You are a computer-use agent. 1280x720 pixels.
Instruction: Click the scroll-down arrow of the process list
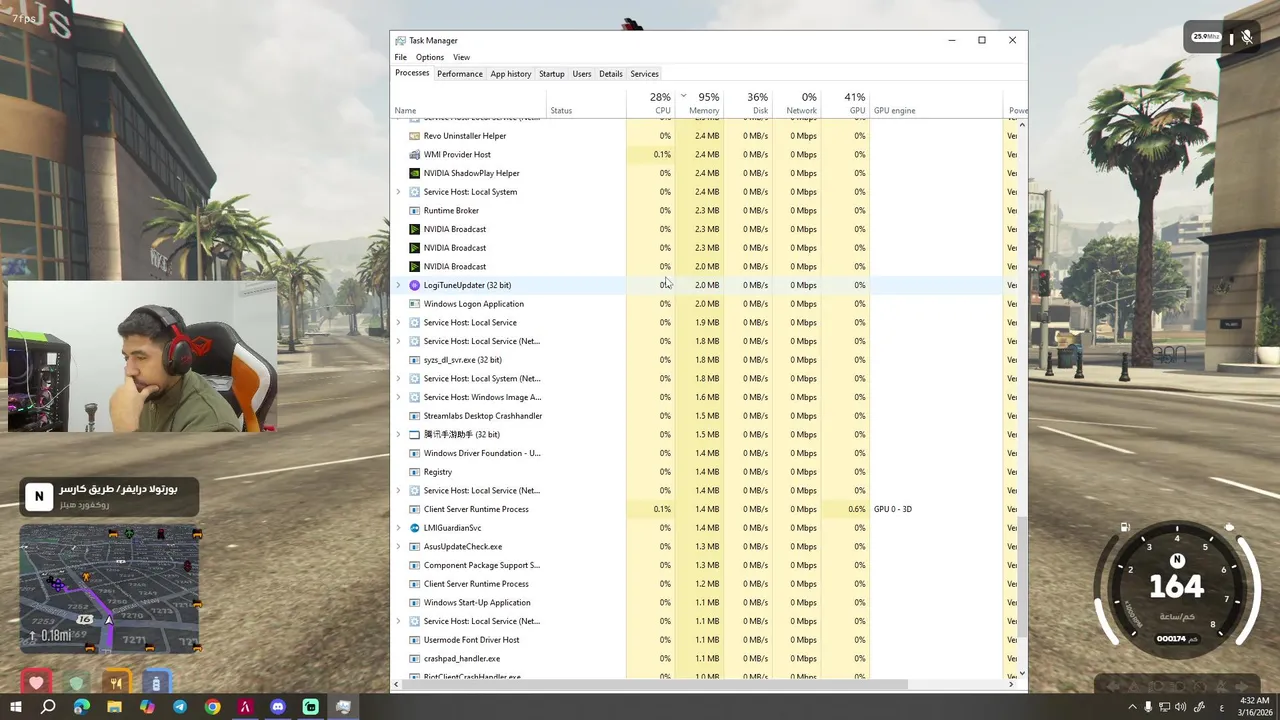click(1022, 673)
